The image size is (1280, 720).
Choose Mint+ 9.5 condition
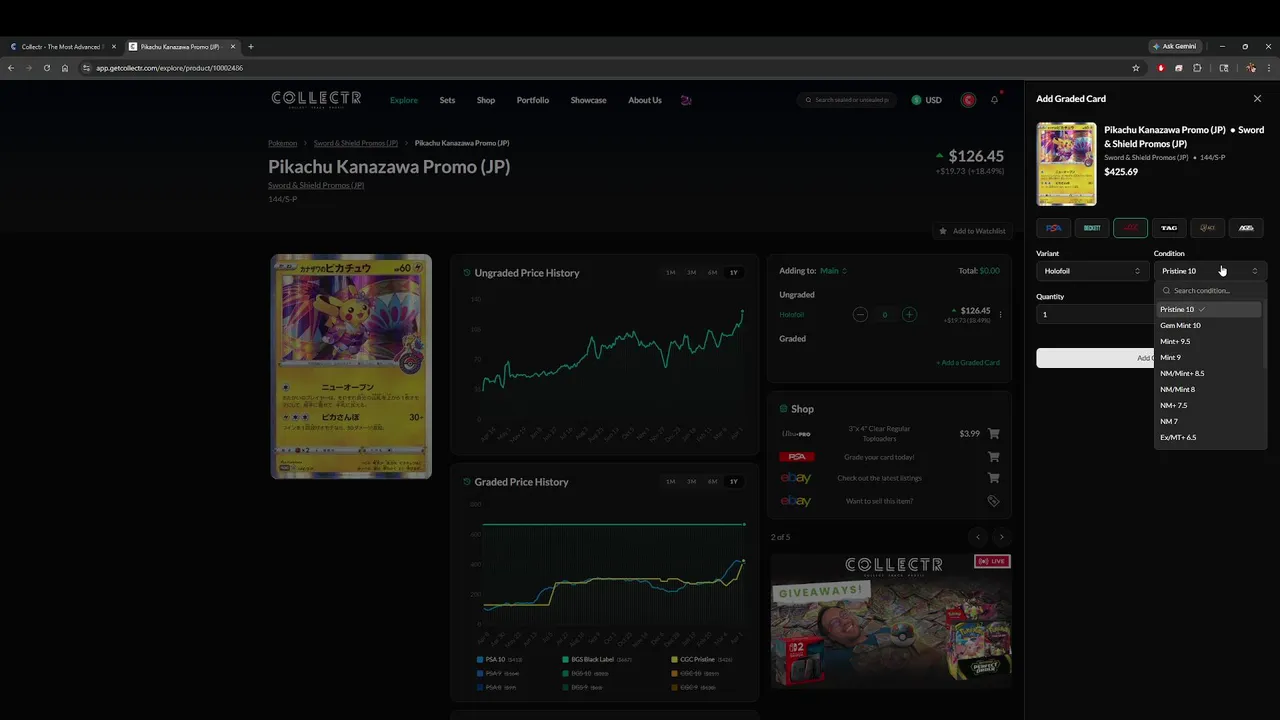[1208, 341]
